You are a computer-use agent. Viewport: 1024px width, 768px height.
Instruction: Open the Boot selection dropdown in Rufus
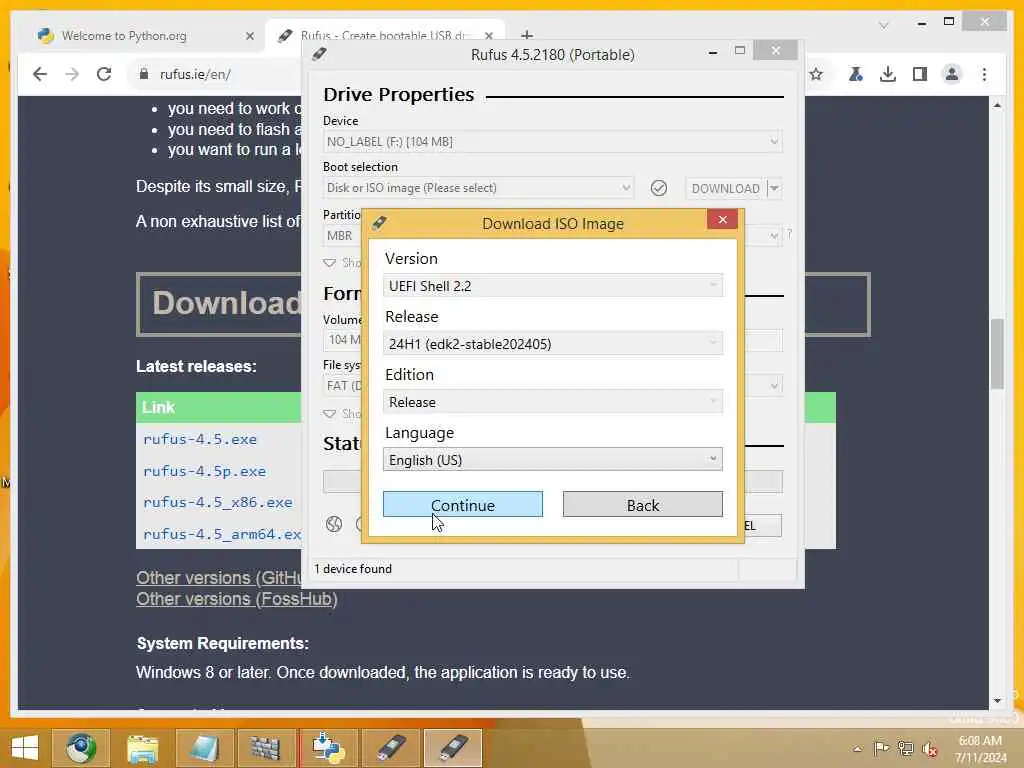(478, 188)
